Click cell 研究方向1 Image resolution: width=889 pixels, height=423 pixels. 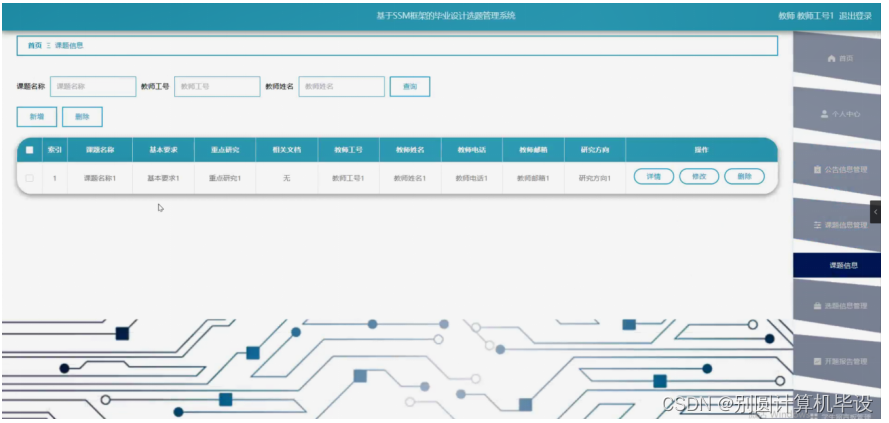595,178
